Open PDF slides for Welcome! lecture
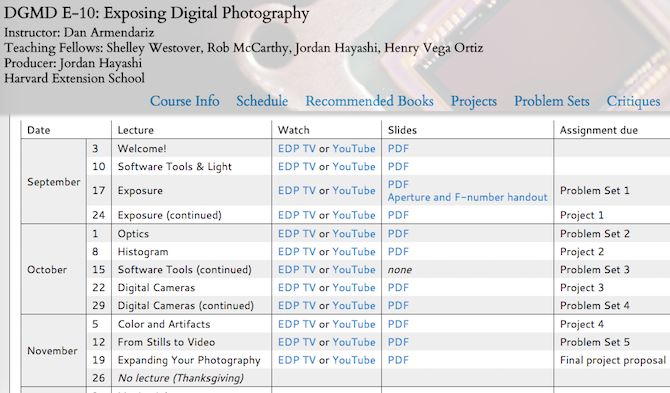Screen dimensions: 670x393 point(398,149)
